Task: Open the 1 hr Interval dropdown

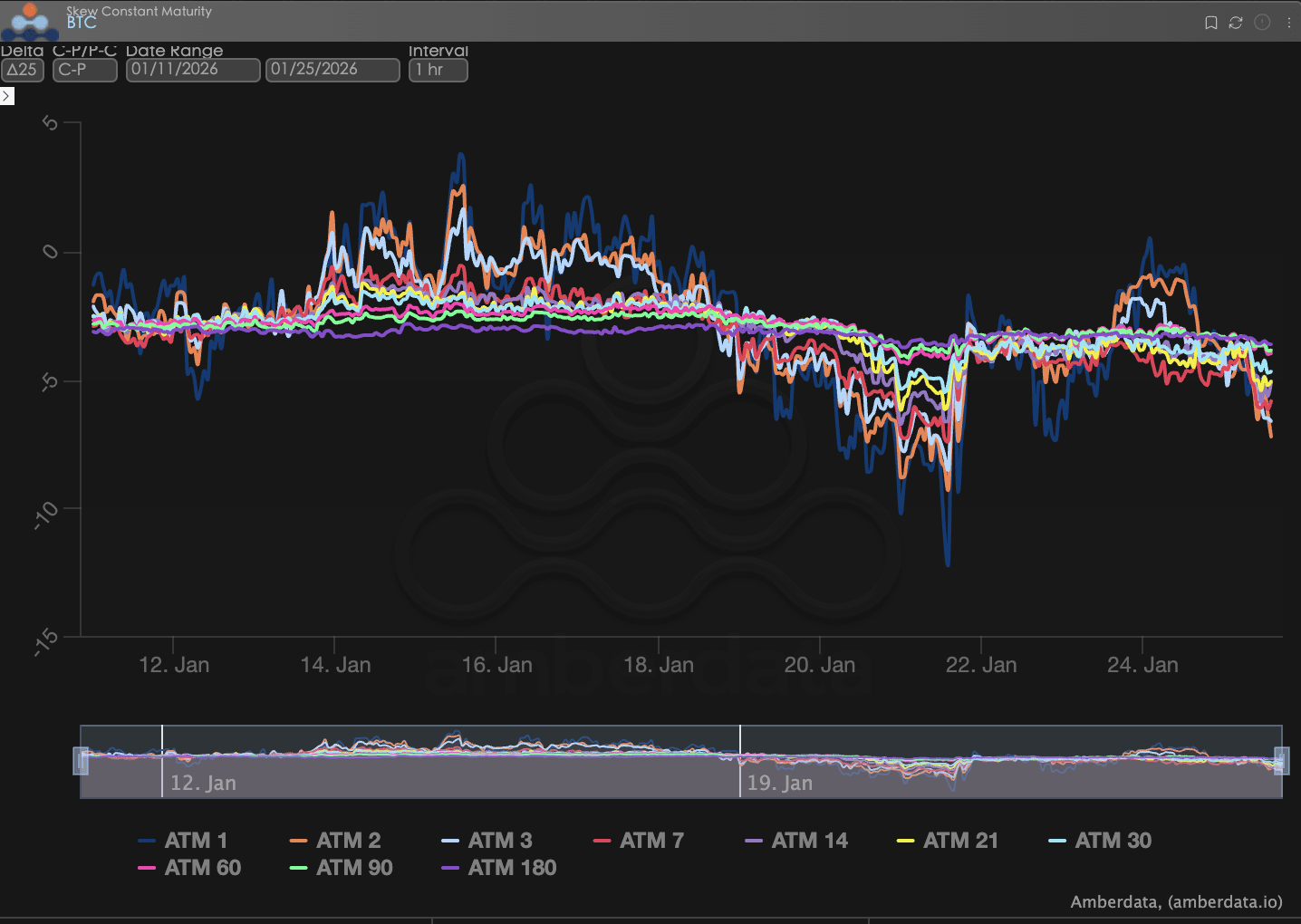Action: (438, 70)
